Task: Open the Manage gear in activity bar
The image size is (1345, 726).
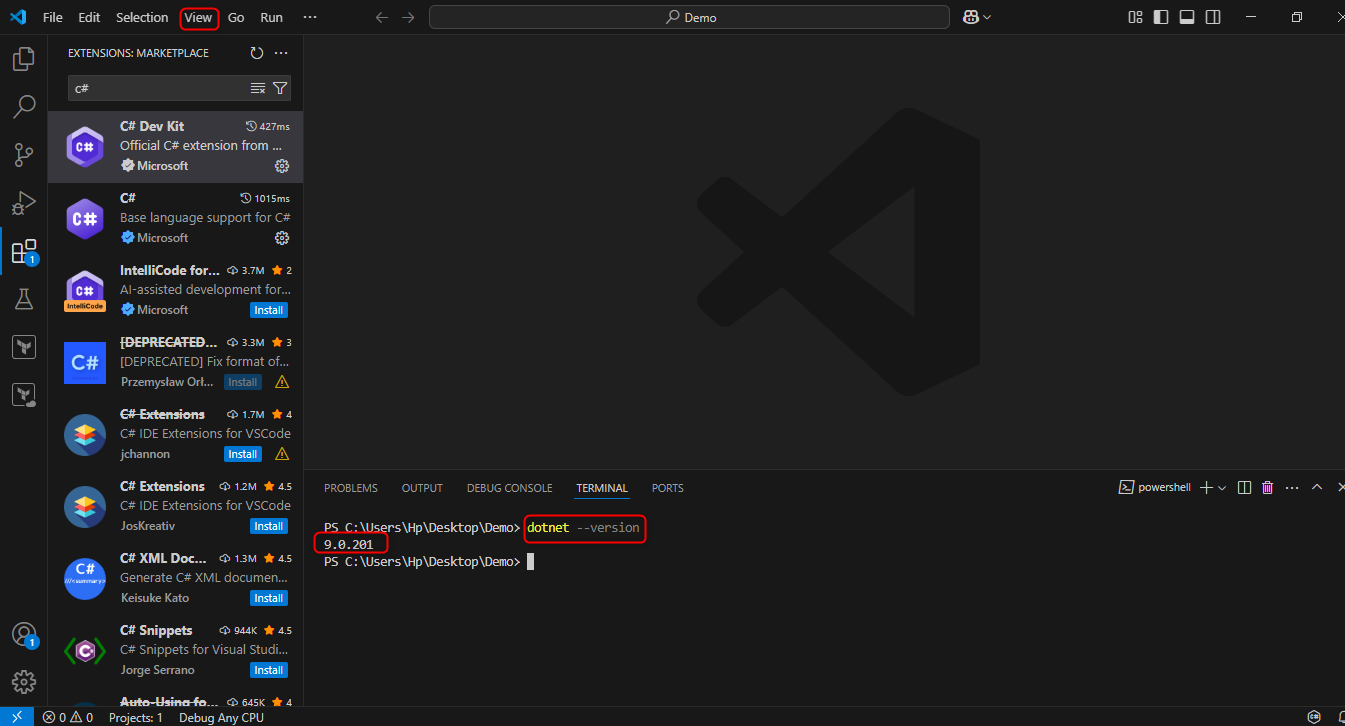Action: pos(23,682)
